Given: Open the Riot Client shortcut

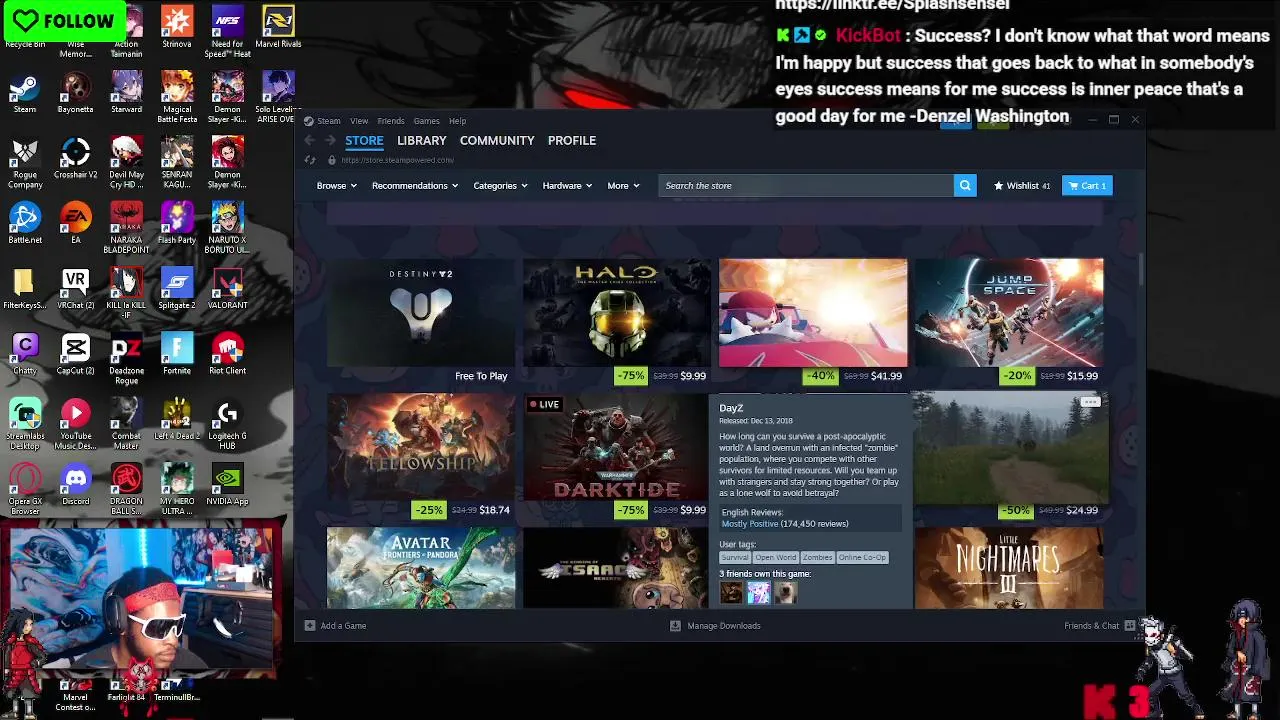Looking at the screenshot, I should pos(227,353).
